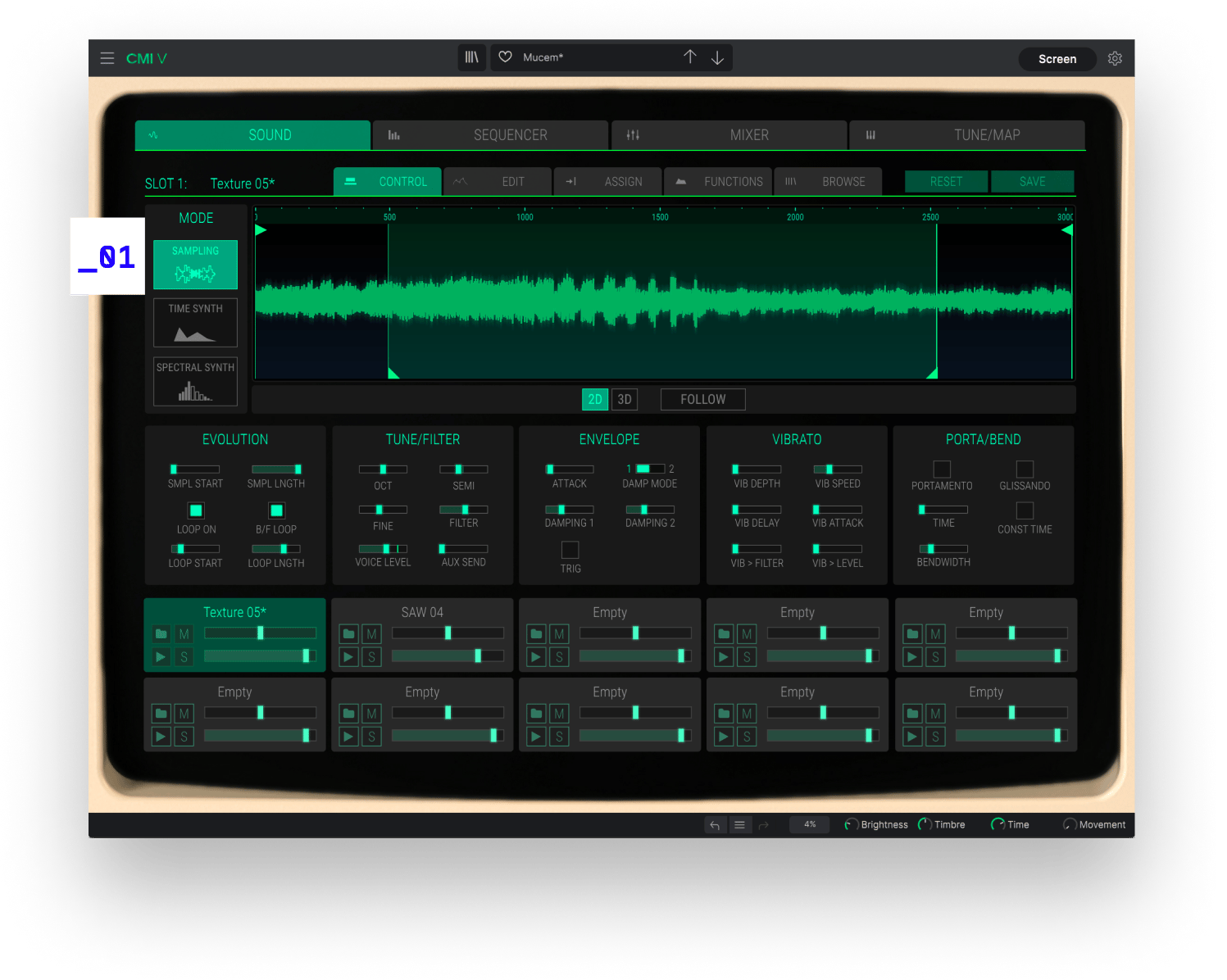Open the ASSIGN sub-tab
This screenshot has height=980, width=1227.
click(x=607, y=181)
